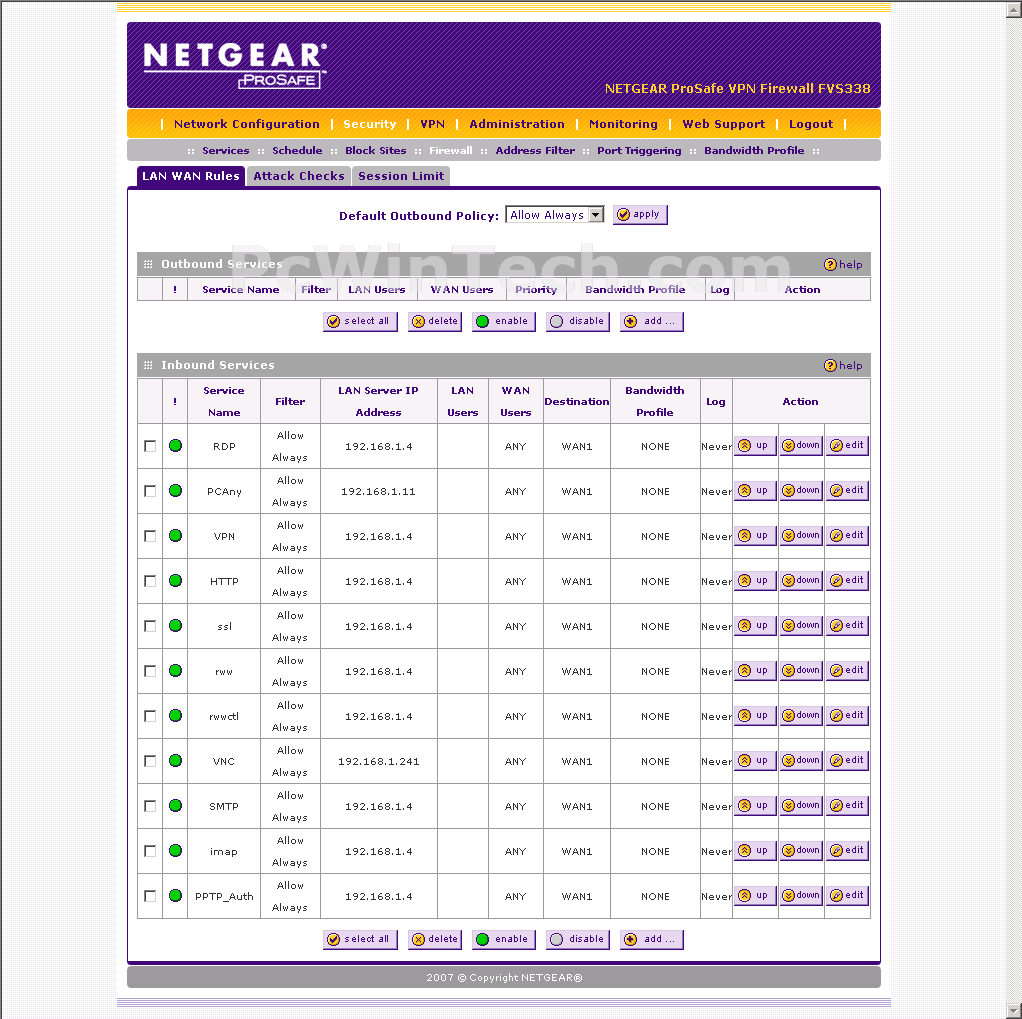Image resolution: width=1022 pixels, height=1019 pixels.
Task: Go to Port Triggering submenu
Action: pos(639,151)
